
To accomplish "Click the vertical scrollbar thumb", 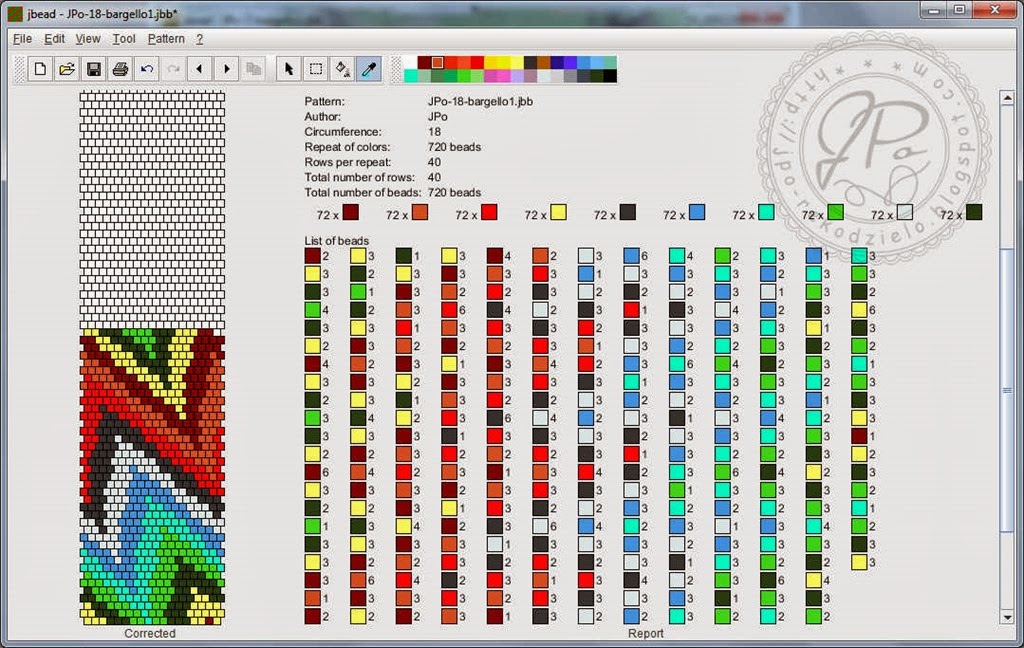I will [x=1006, y=390].
